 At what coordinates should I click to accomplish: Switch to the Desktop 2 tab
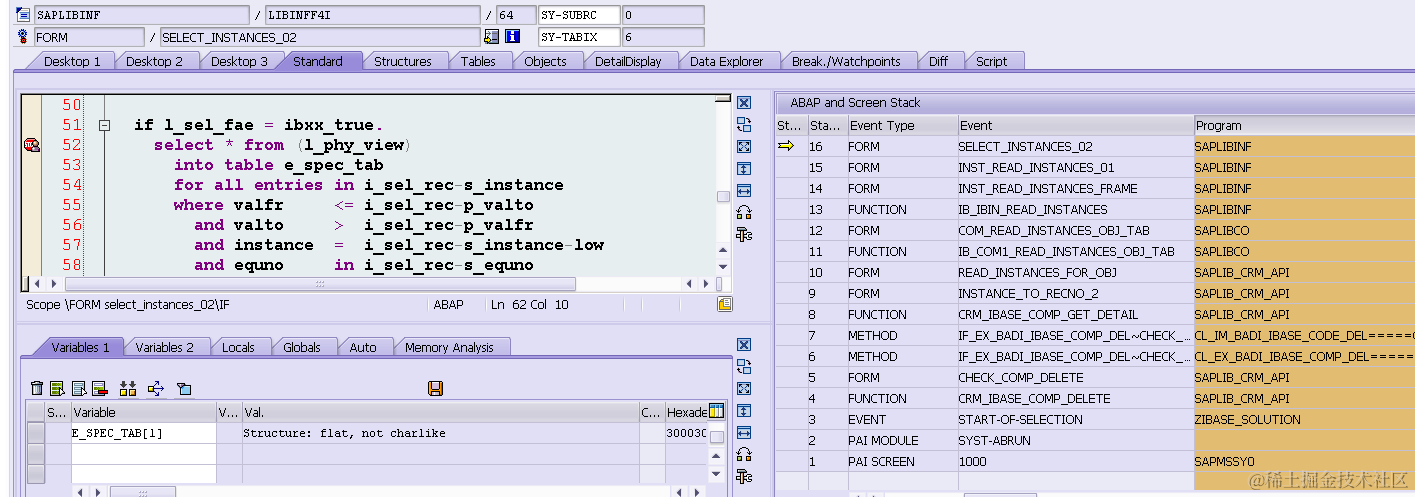point(154,61)
